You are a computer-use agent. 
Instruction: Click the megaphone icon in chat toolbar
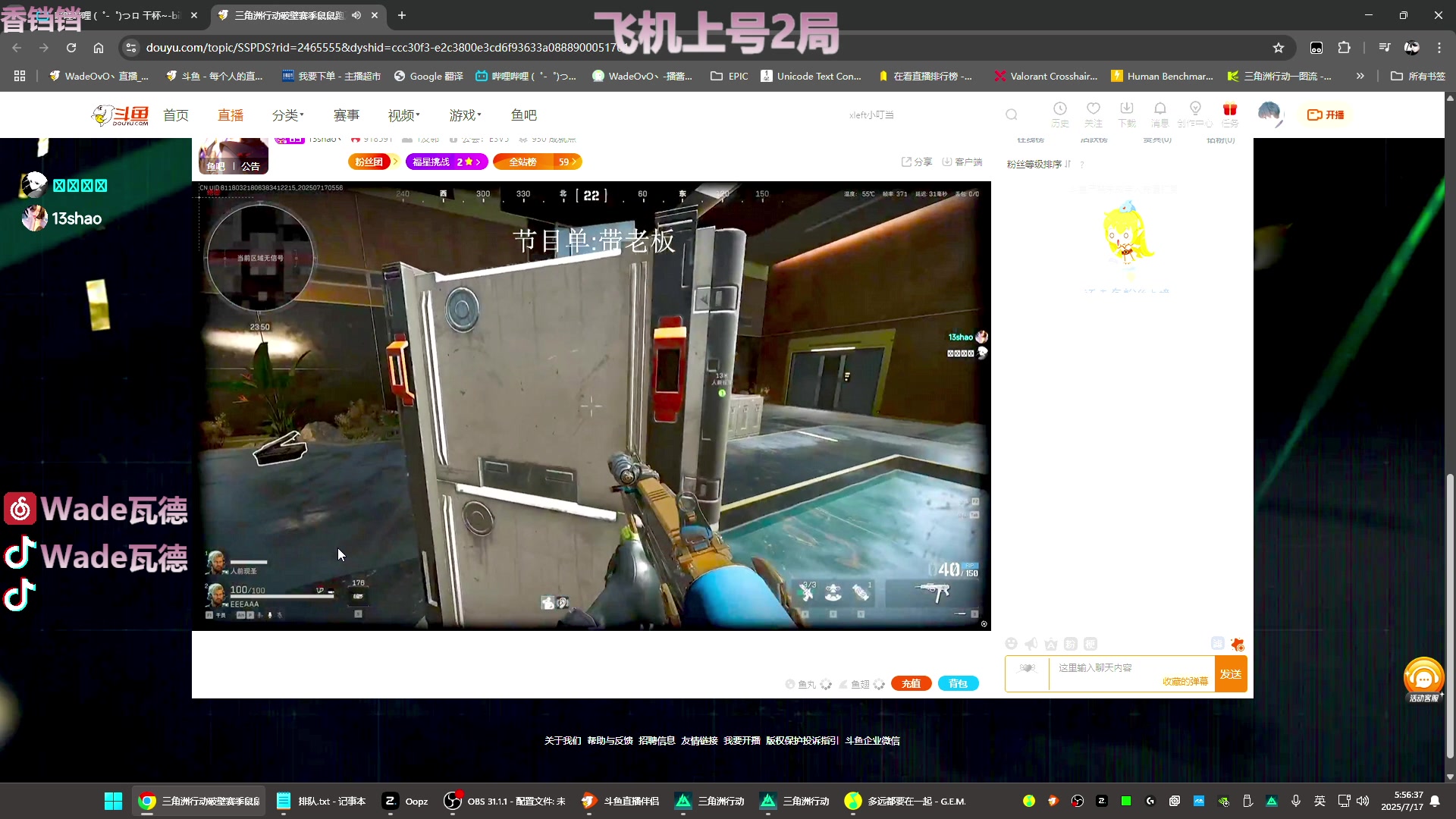[1031, 644]
